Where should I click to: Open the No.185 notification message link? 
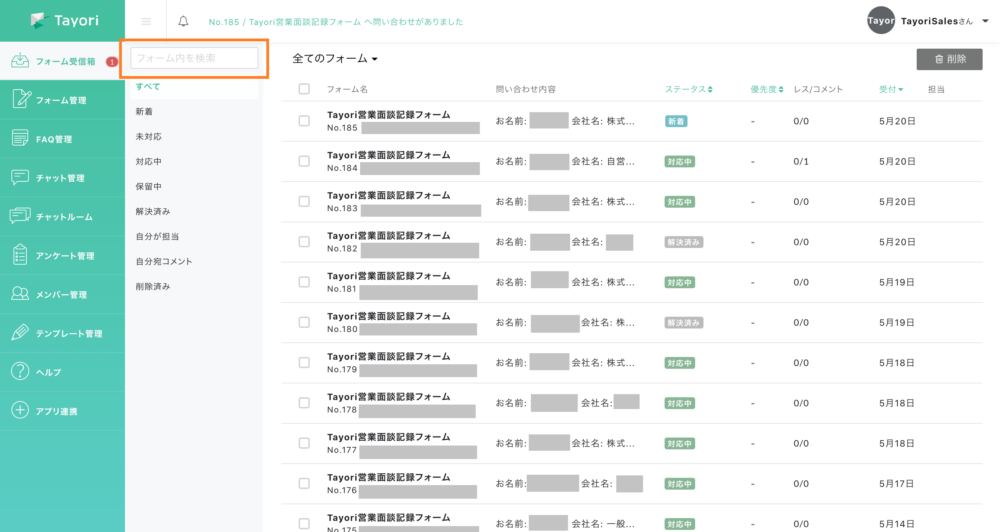click(x=335, y=22)
